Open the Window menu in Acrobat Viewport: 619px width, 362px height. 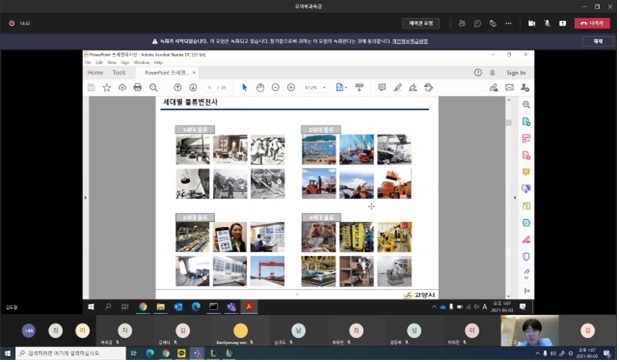[x=141, y=62]
